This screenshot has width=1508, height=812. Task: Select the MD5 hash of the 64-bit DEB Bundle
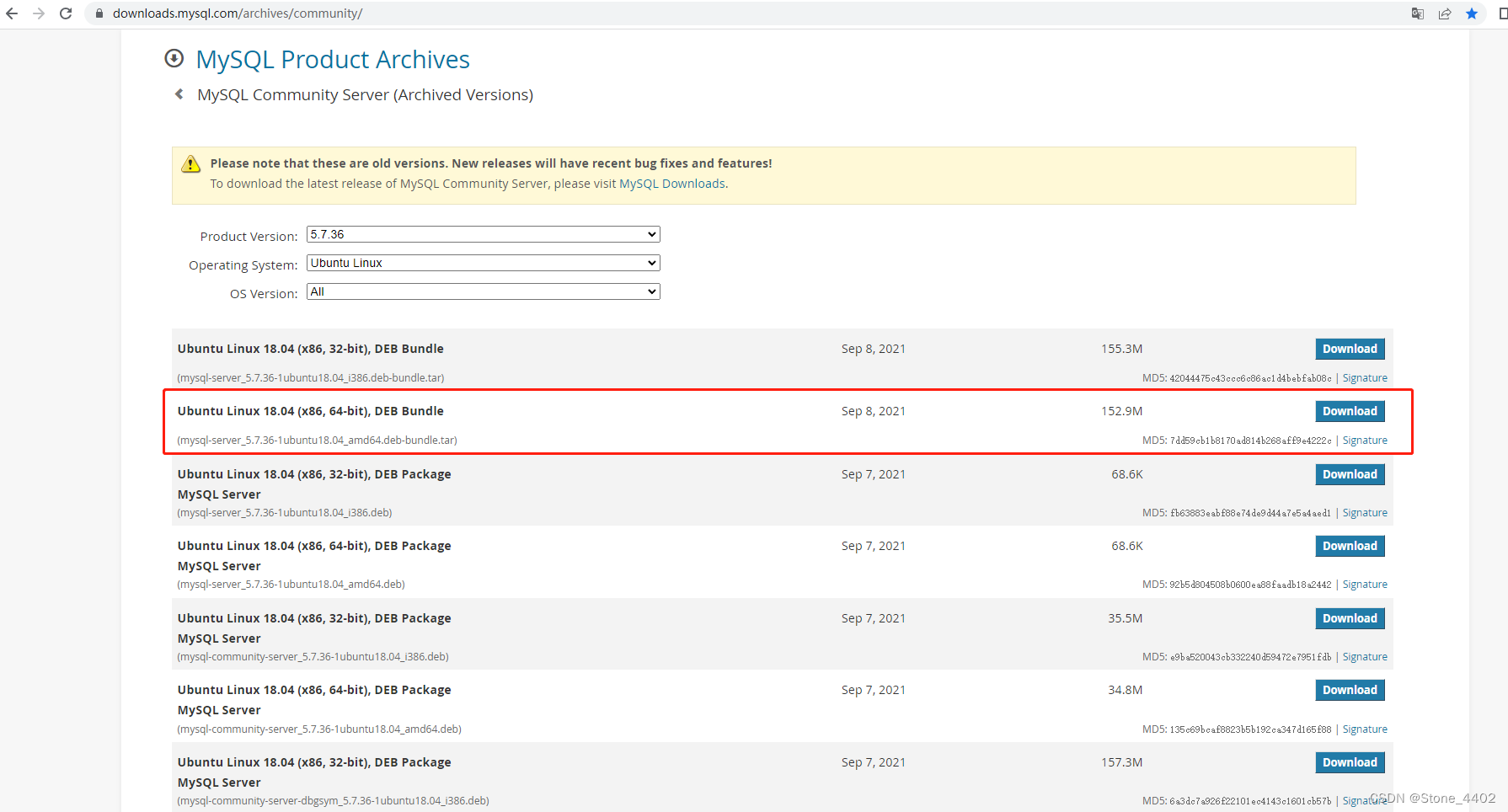1250,441
